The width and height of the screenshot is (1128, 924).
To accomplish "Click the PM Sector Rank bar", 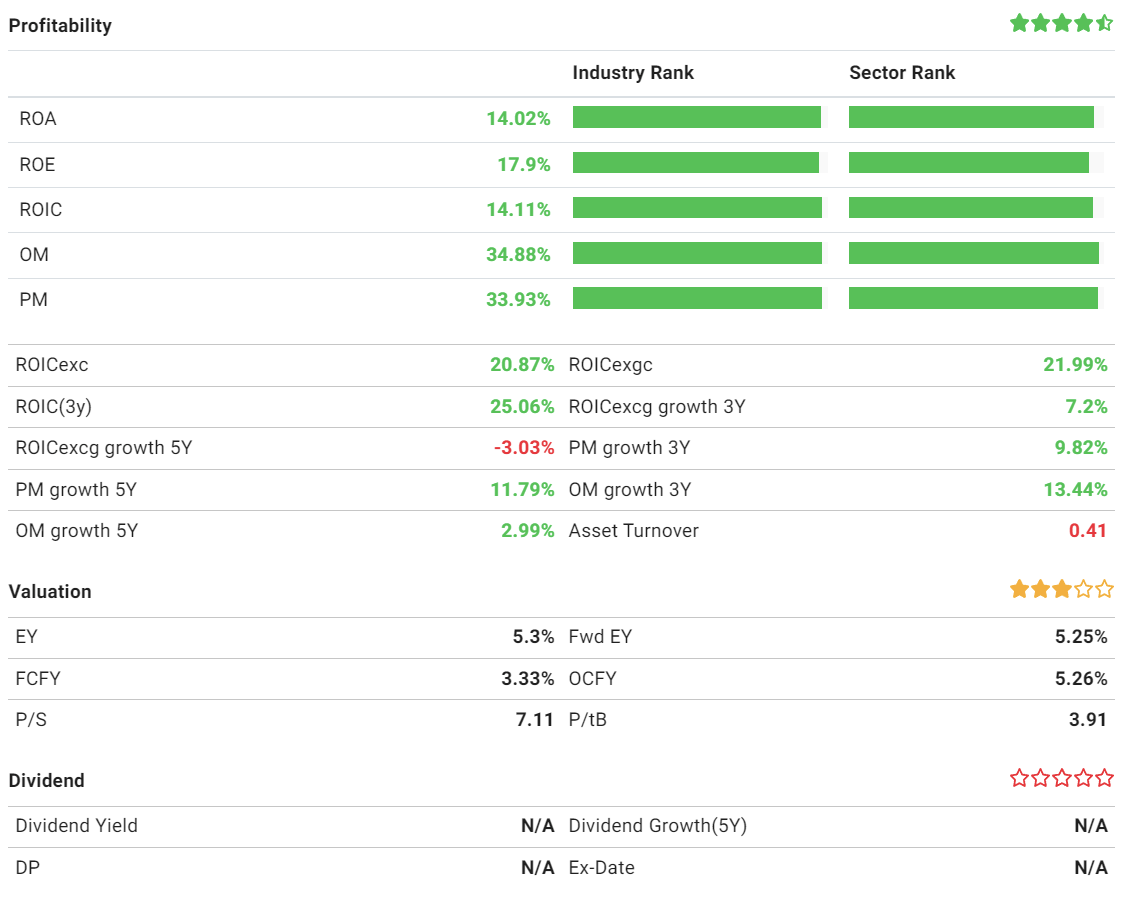I will tap(973, 298).
